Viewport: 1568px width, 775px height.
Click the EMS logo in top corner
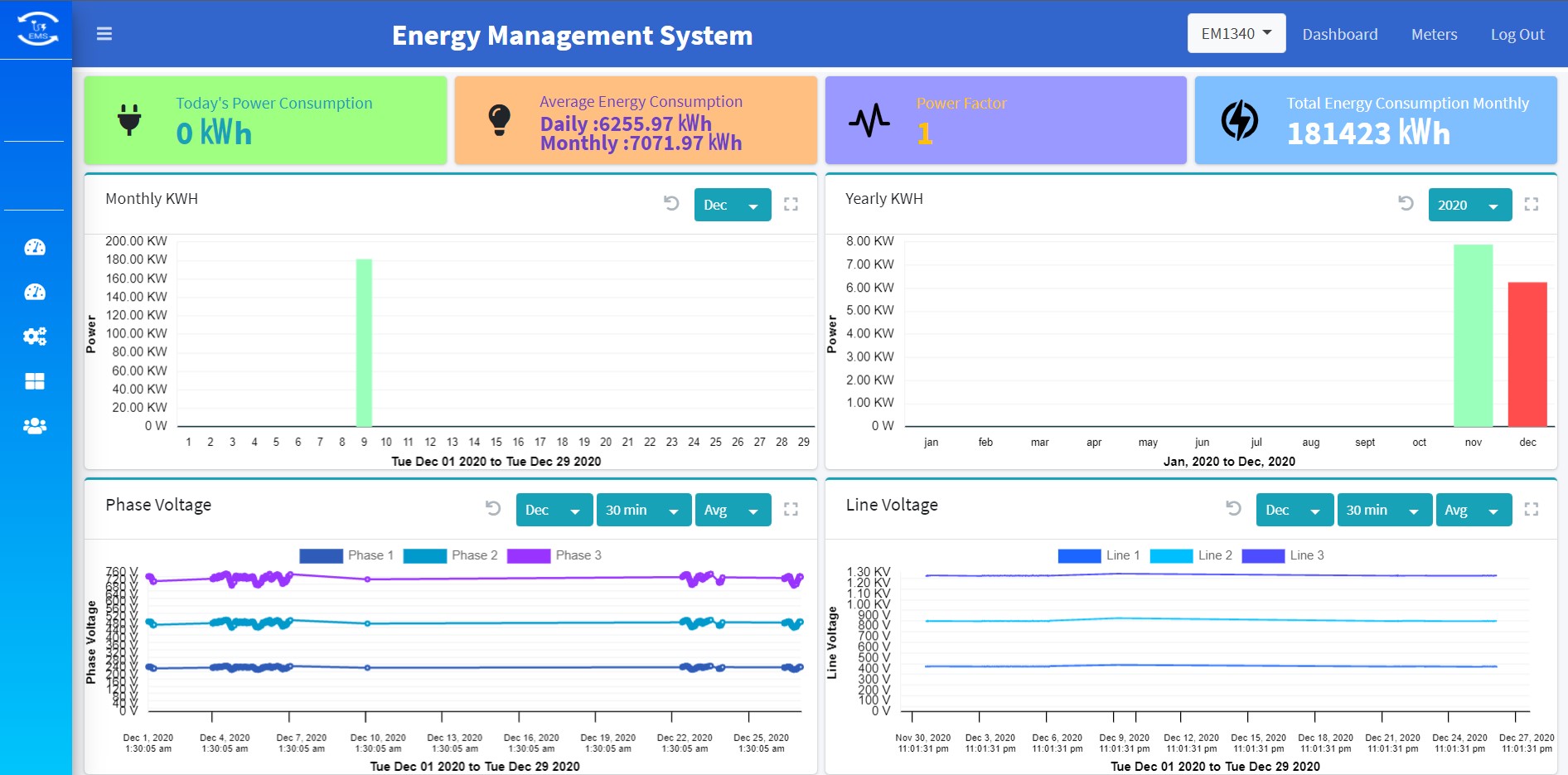37,29
